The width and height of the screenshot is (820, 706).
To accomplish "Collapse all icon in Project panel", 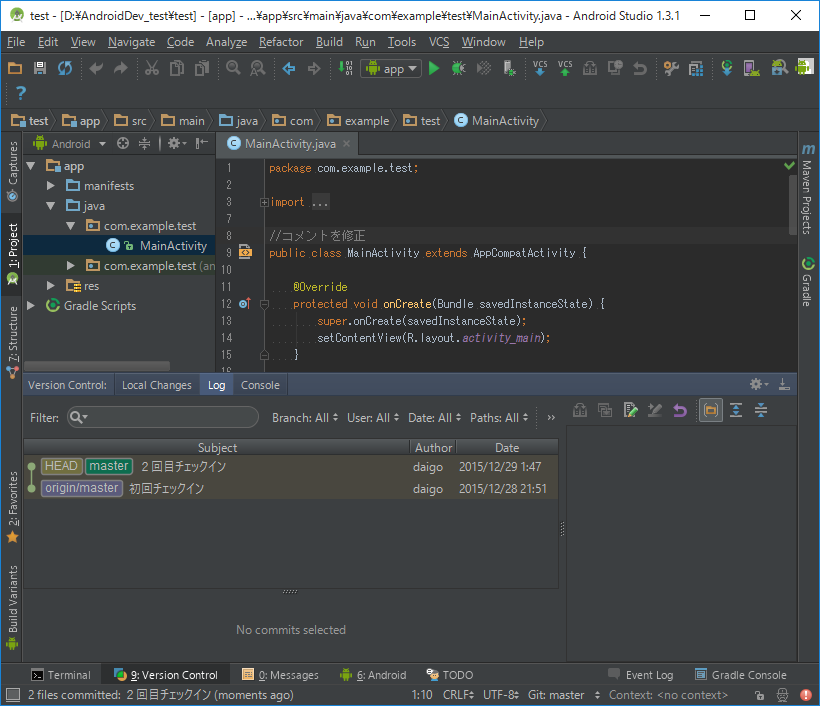I will coord(144,143).
